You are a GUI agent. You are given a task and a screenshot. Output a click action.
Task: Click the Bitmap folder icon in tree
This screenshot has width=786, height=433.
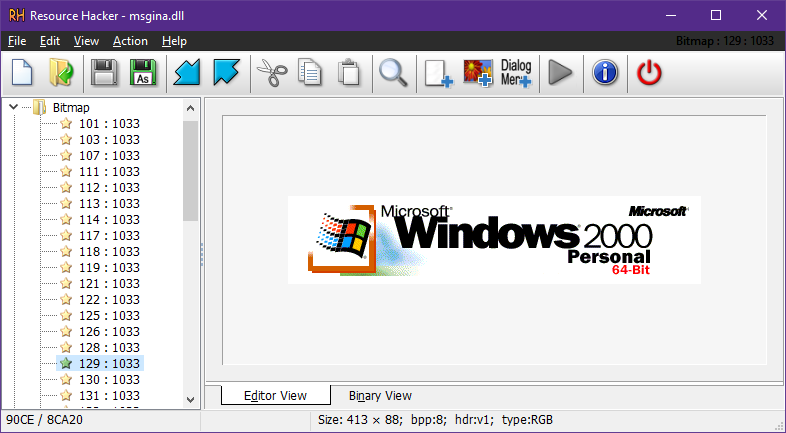tap(40, 107)
